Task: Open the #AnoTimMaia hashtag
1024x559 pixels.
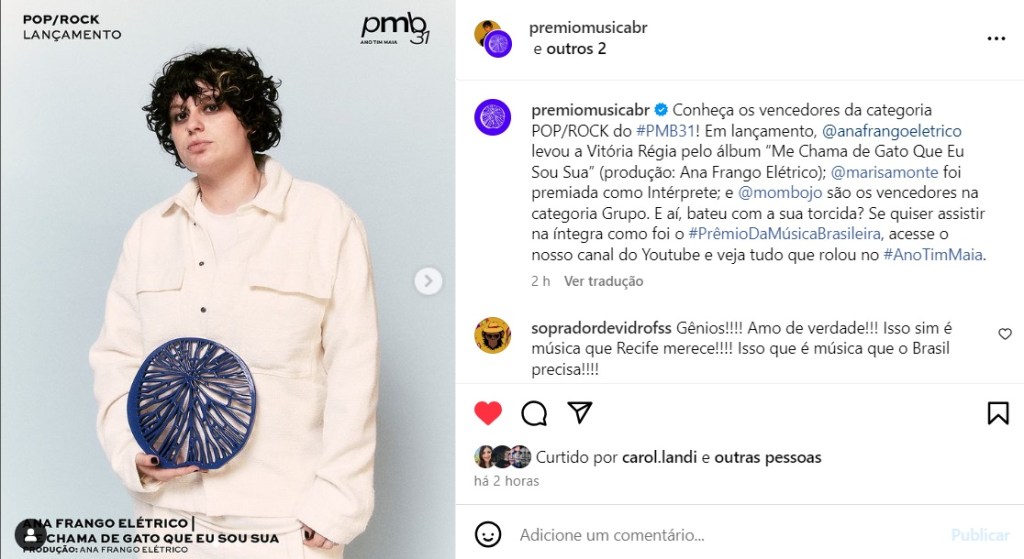Action: [933, 255]
